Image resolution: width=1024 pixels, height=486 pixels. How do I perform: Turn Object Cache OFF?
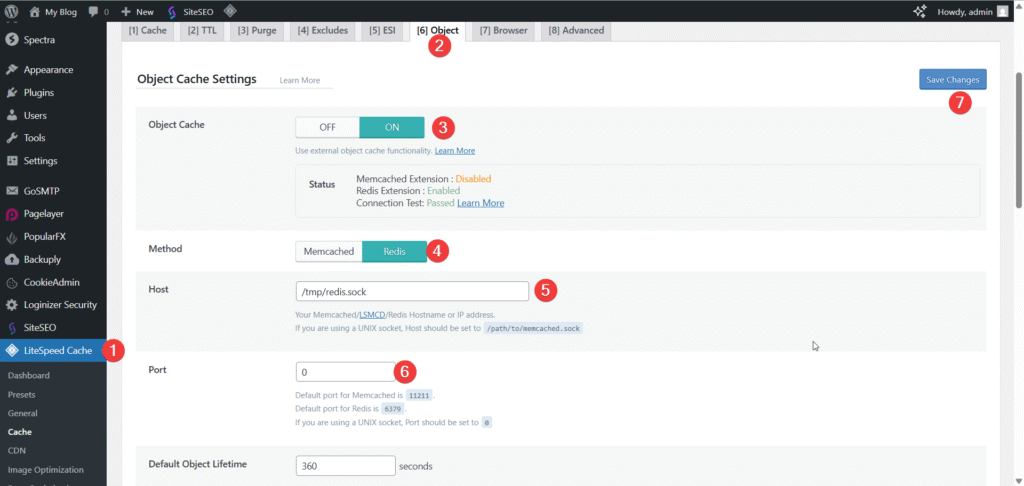coord(327,127)
